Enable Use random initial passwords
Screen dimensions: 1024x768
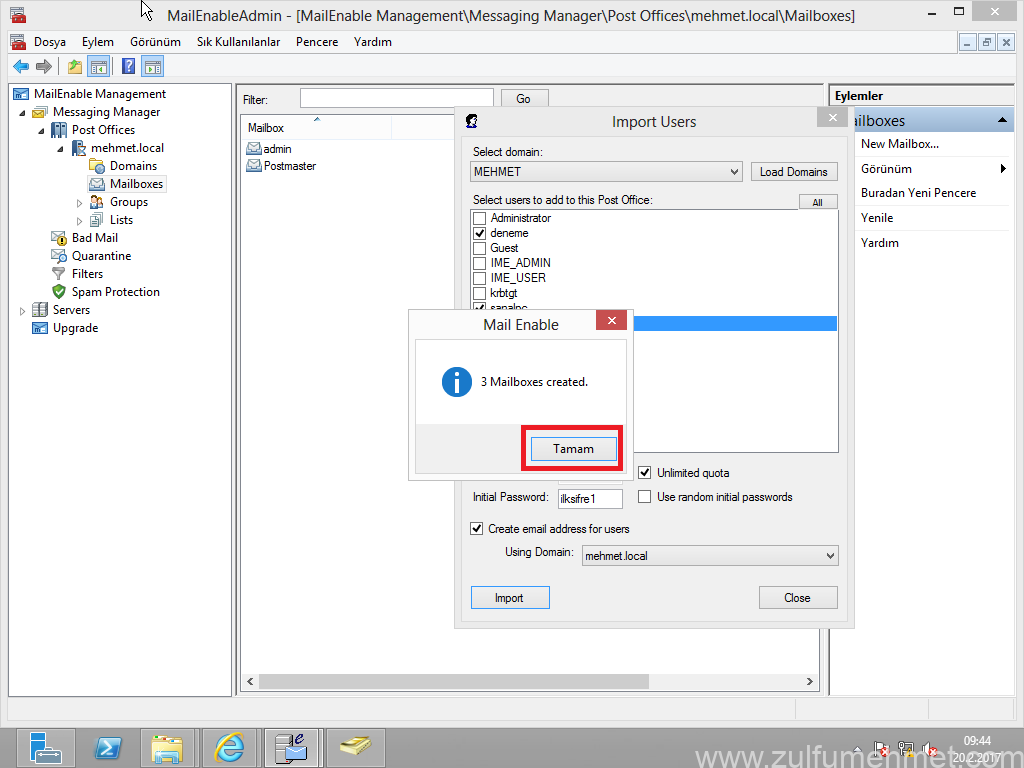point(645,497)
